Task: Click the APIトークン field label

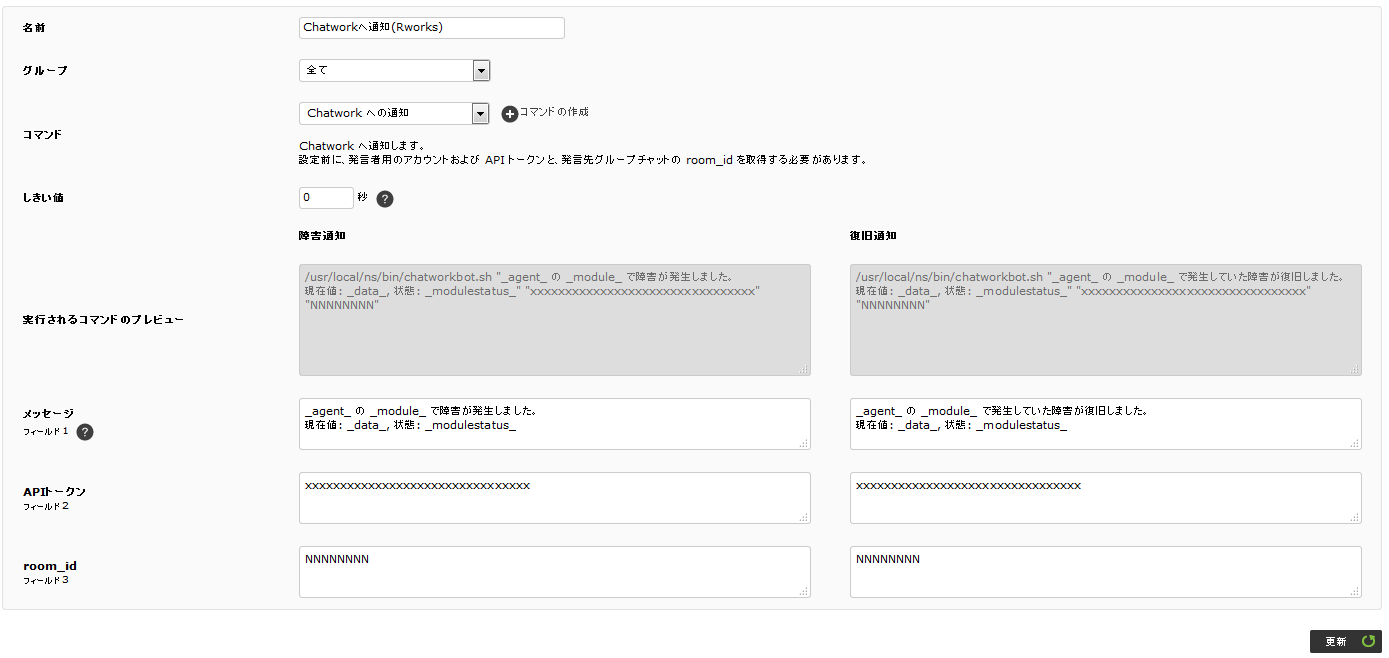Action: tap(54, 492)
